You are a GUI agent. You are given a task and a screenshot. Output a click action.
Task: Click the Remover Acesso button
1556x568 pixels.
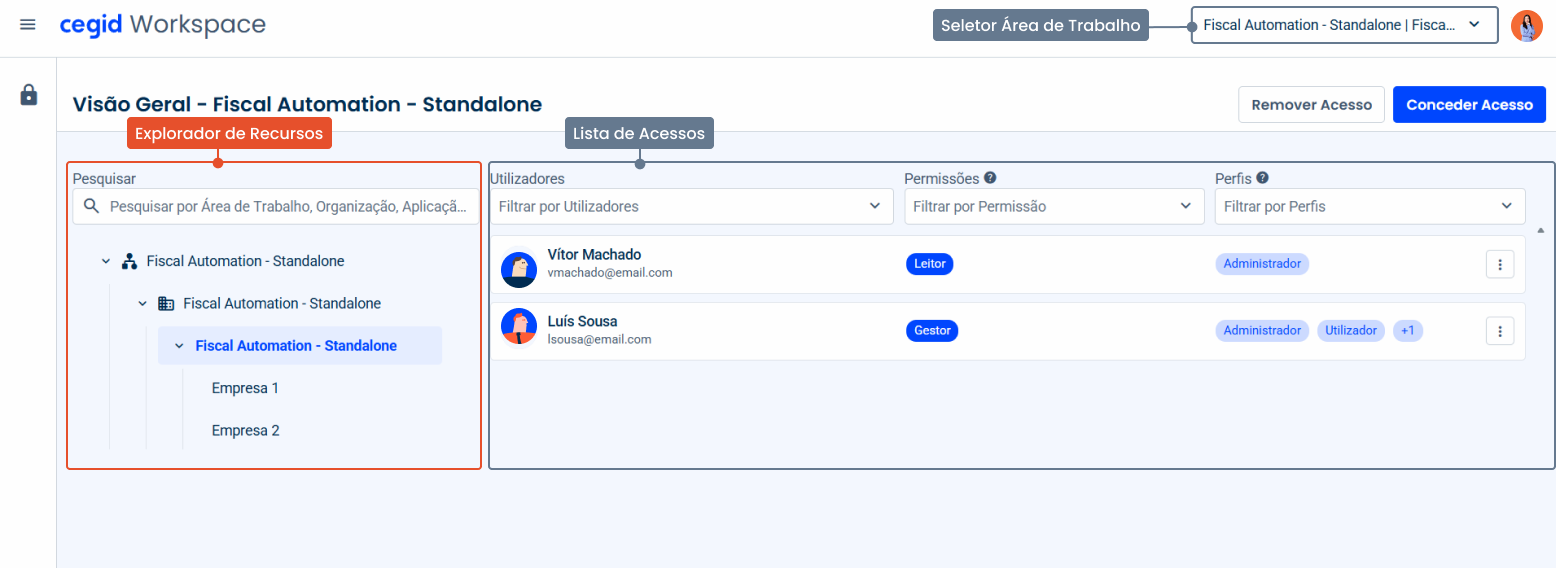click(x=1311, y=105)
